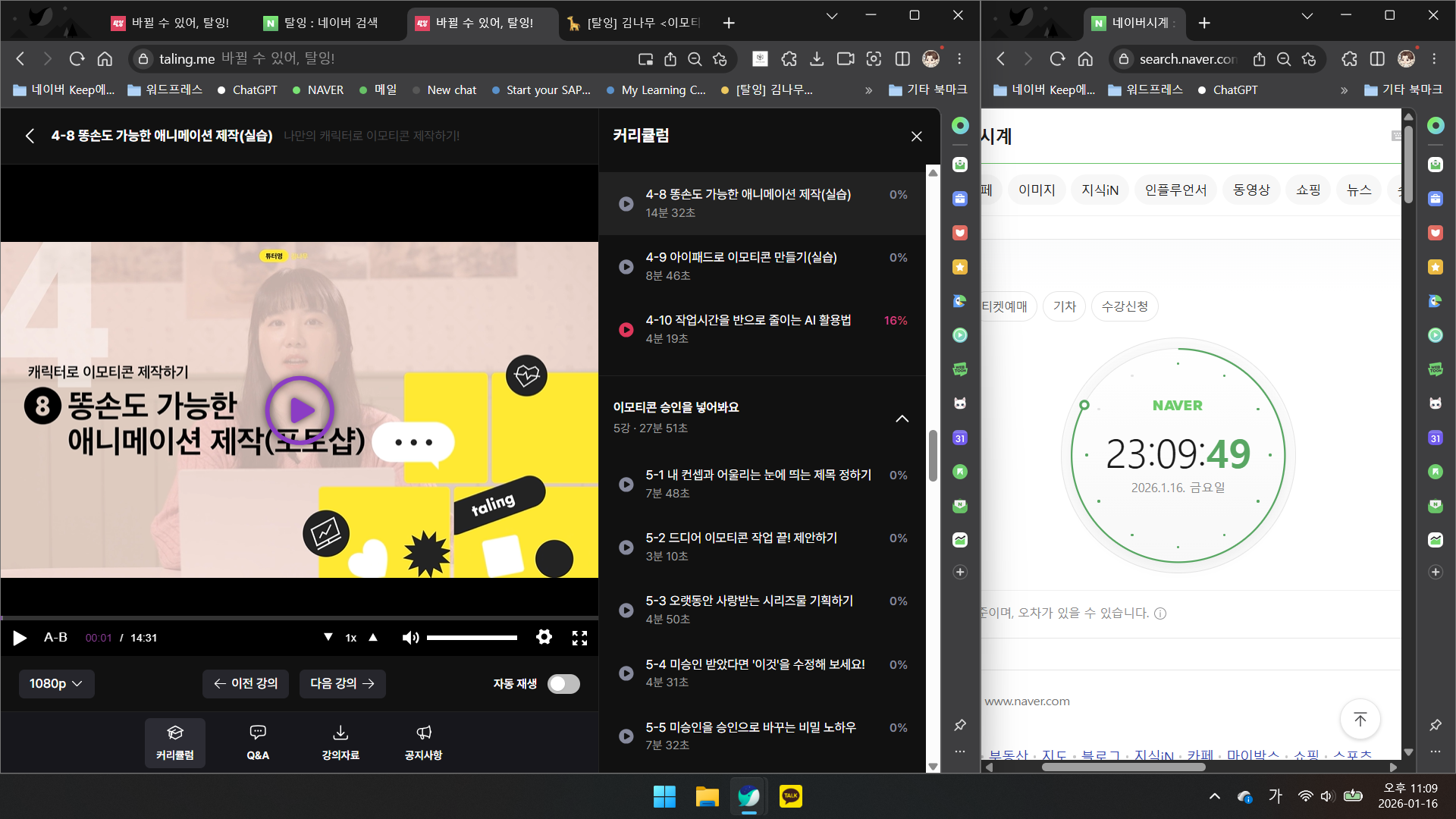Toggle the 자동 재생 switch
1456x819 pixels.
coord(563,684)
